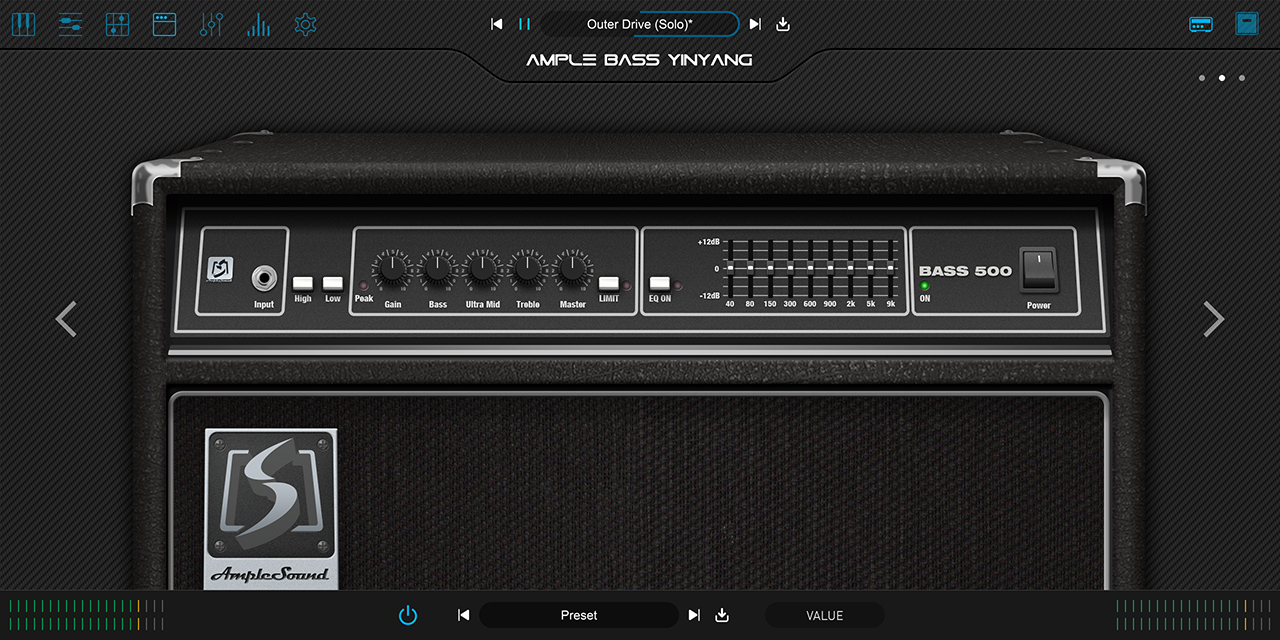Screen dimensions: 1280x640
Task: Click the 9k EQ slider
Action: (890, 268)
